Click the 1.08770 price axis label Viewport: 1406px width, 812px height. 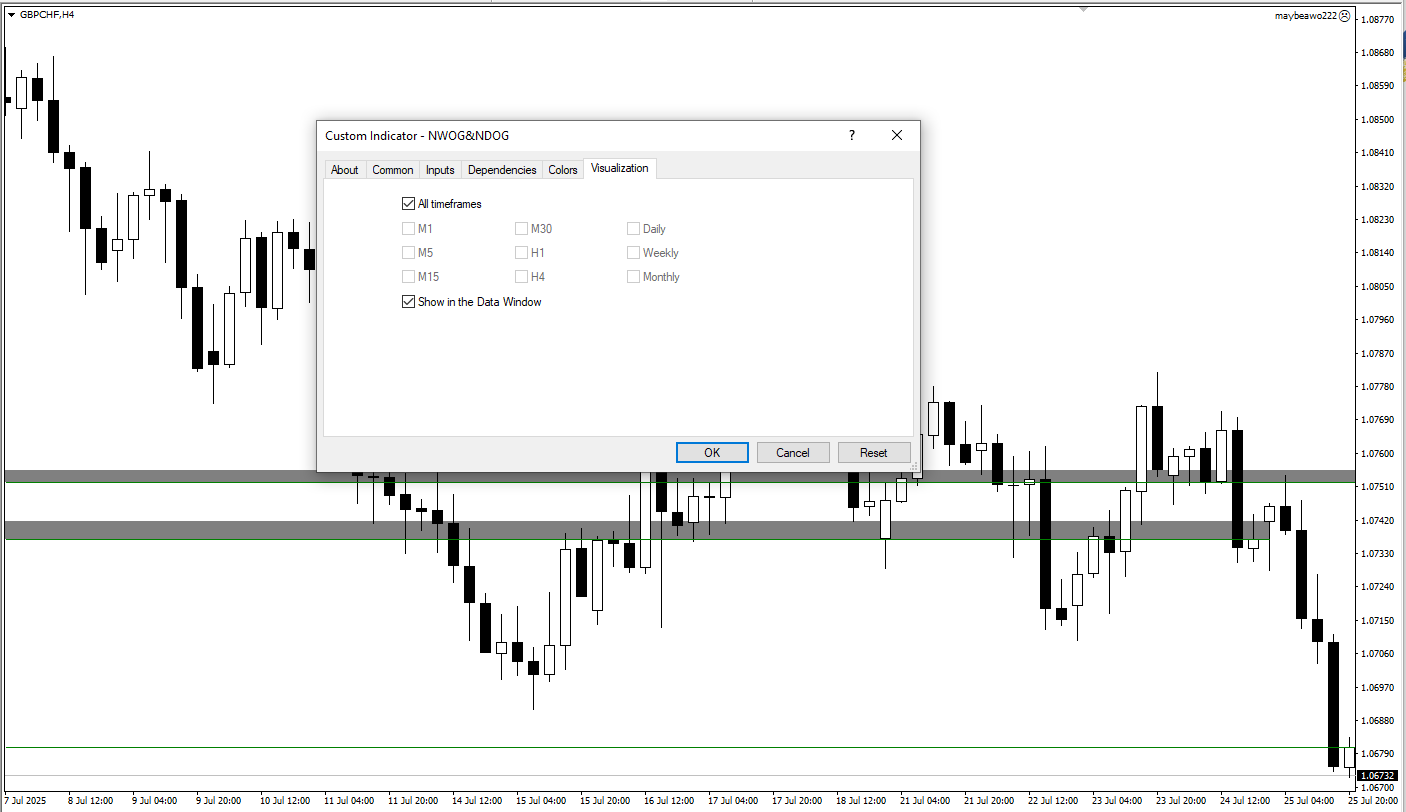pos(1378,19)
